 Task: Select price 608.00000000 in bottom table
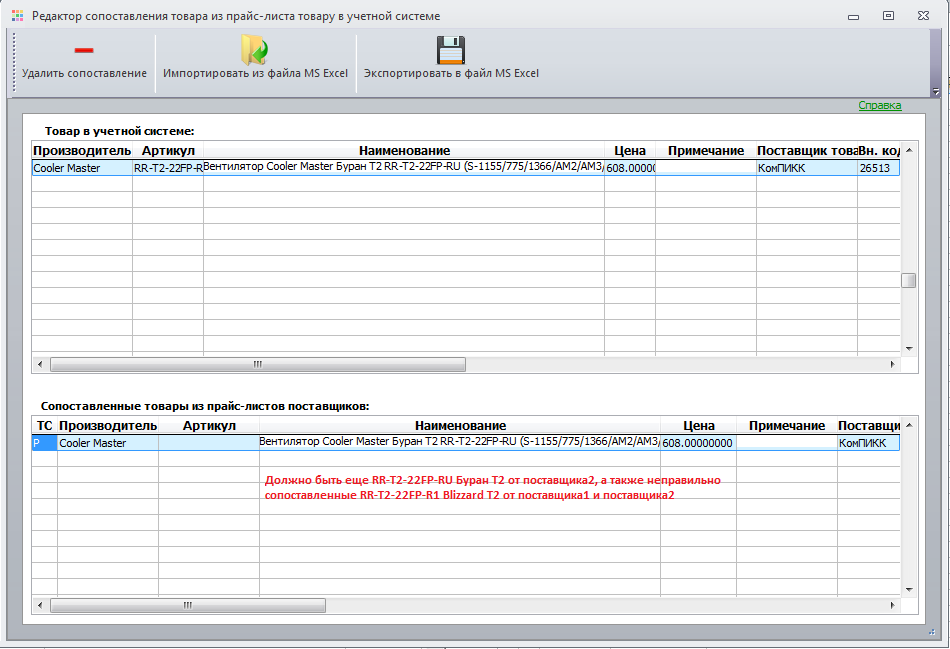(699, 443)
